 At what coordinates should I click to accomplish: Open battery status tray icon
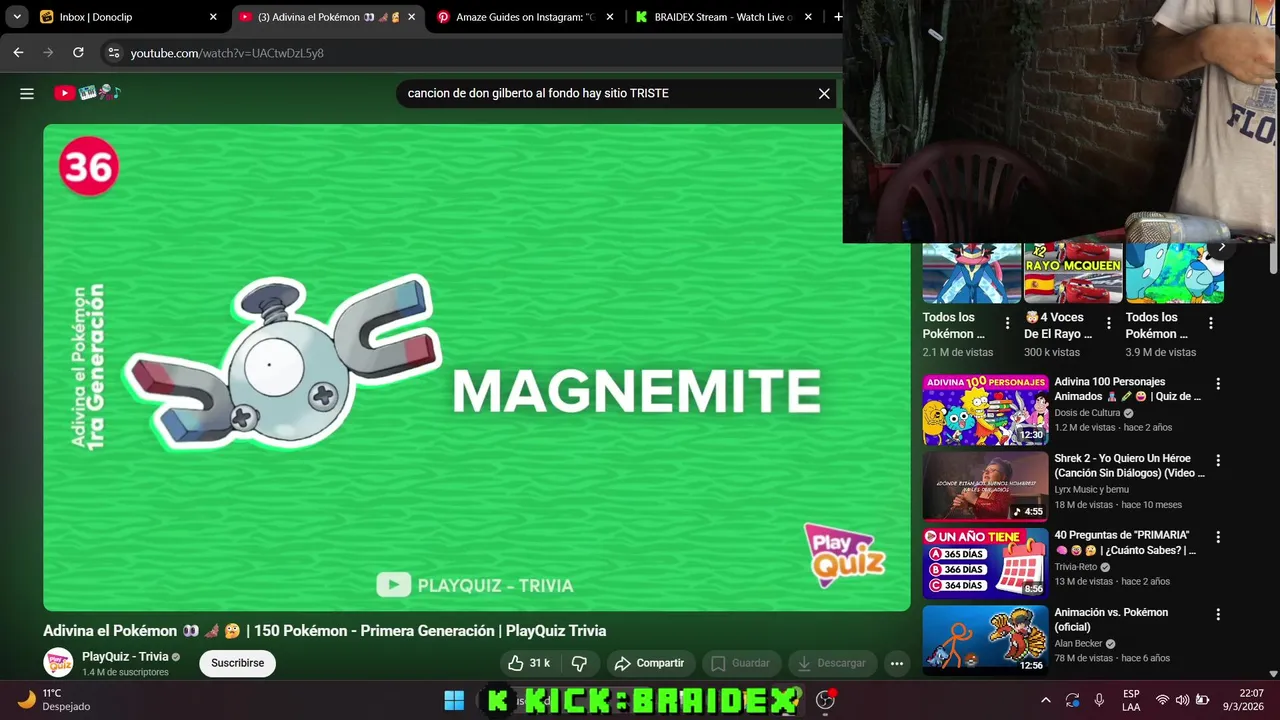(1203, 700)
